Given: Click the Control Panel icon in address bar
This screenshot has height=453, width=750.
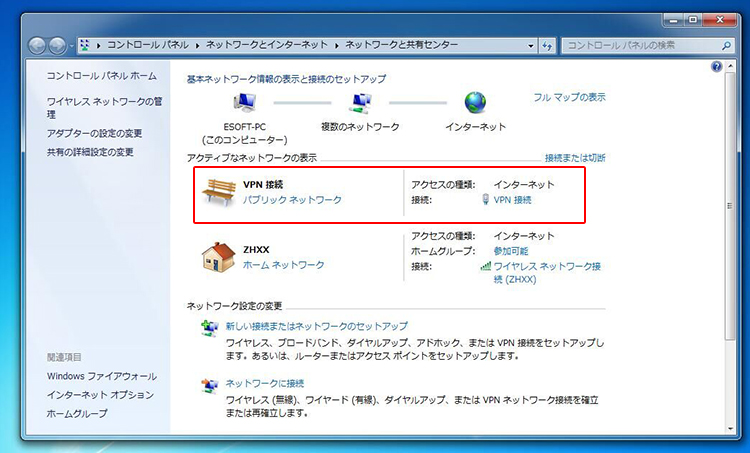Looking at the screenshot, I should tap(85, 45).
